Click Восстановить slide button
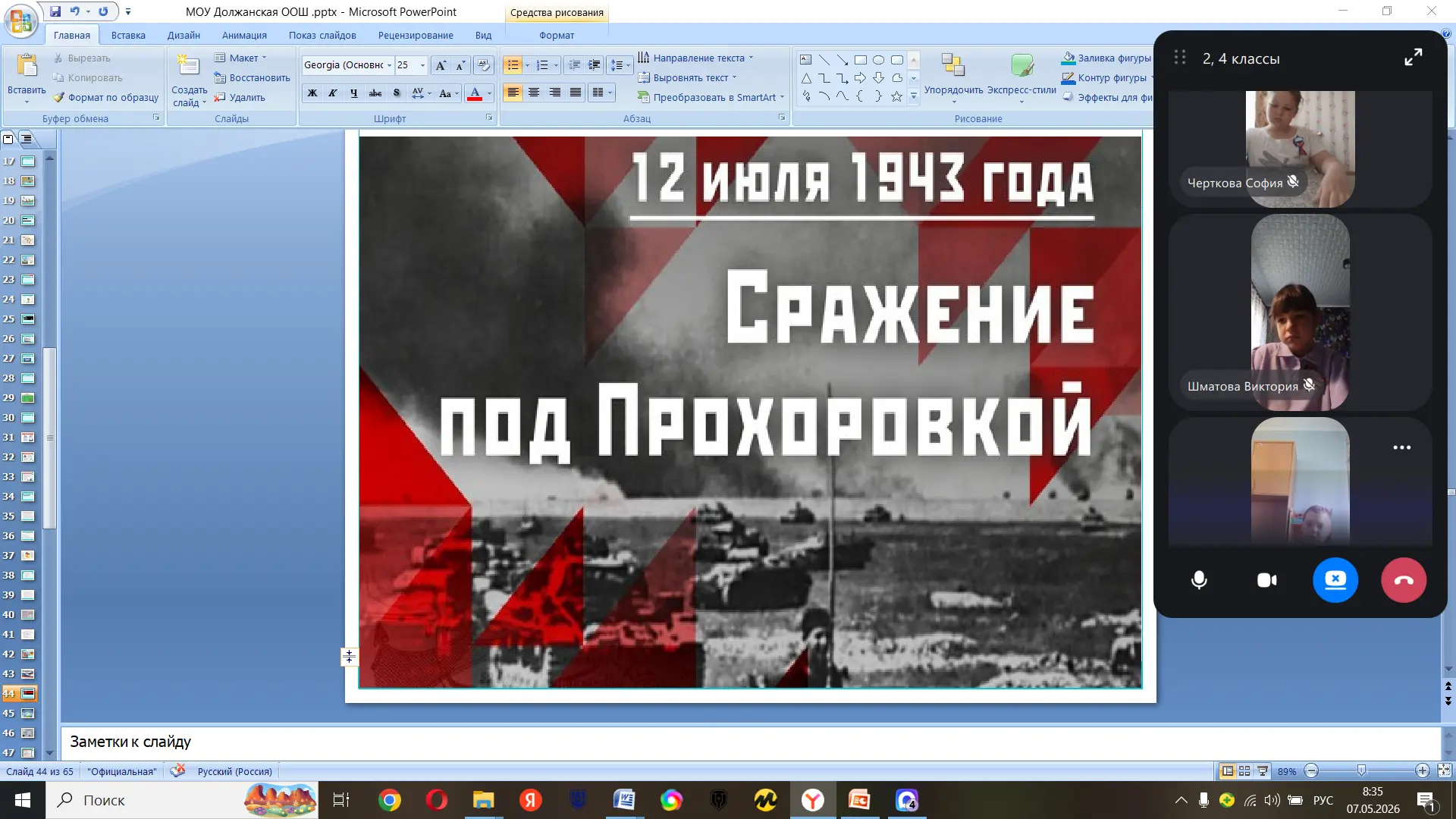This screenshot has height=819, width=1456. click(x=252, y=77)
